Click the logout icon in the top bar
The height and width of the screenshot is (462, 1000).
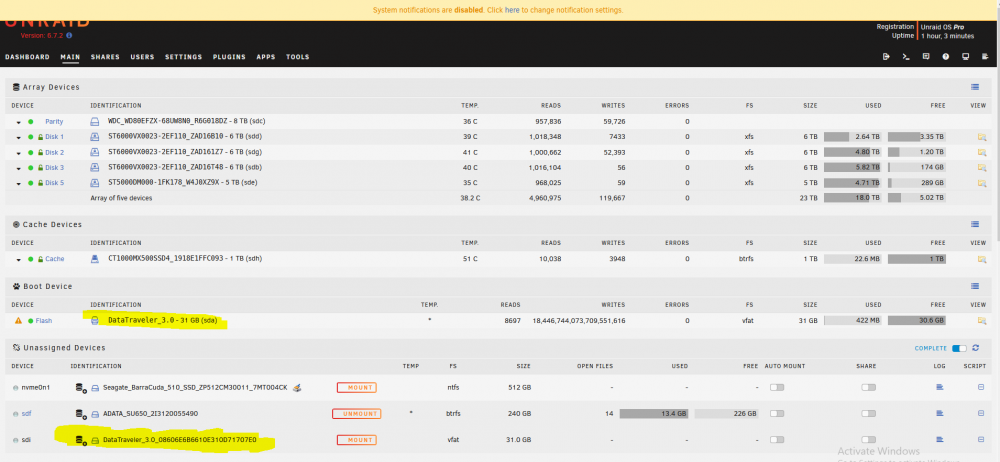(x=886, y=57)
